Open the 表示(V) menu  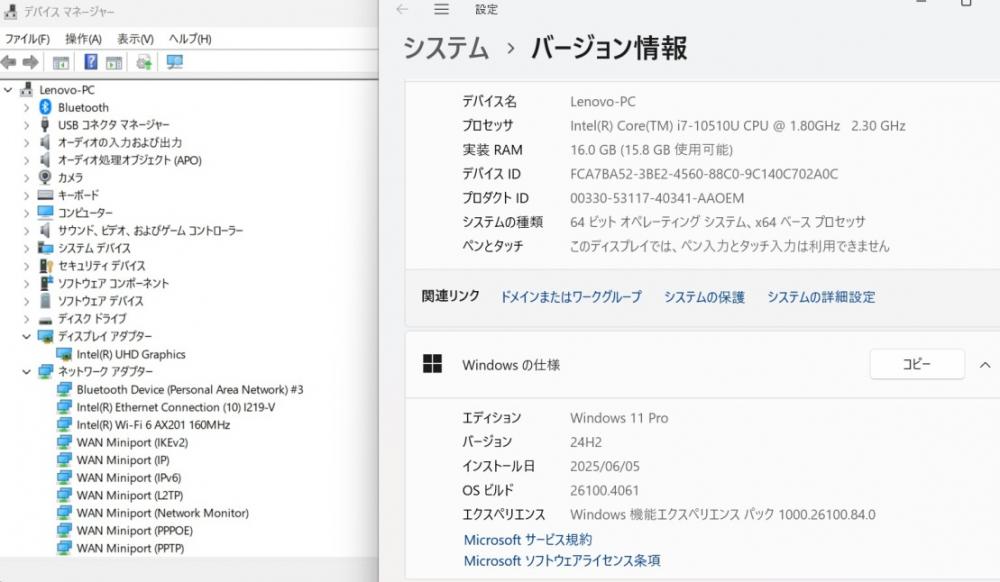[x=135, y=39]
